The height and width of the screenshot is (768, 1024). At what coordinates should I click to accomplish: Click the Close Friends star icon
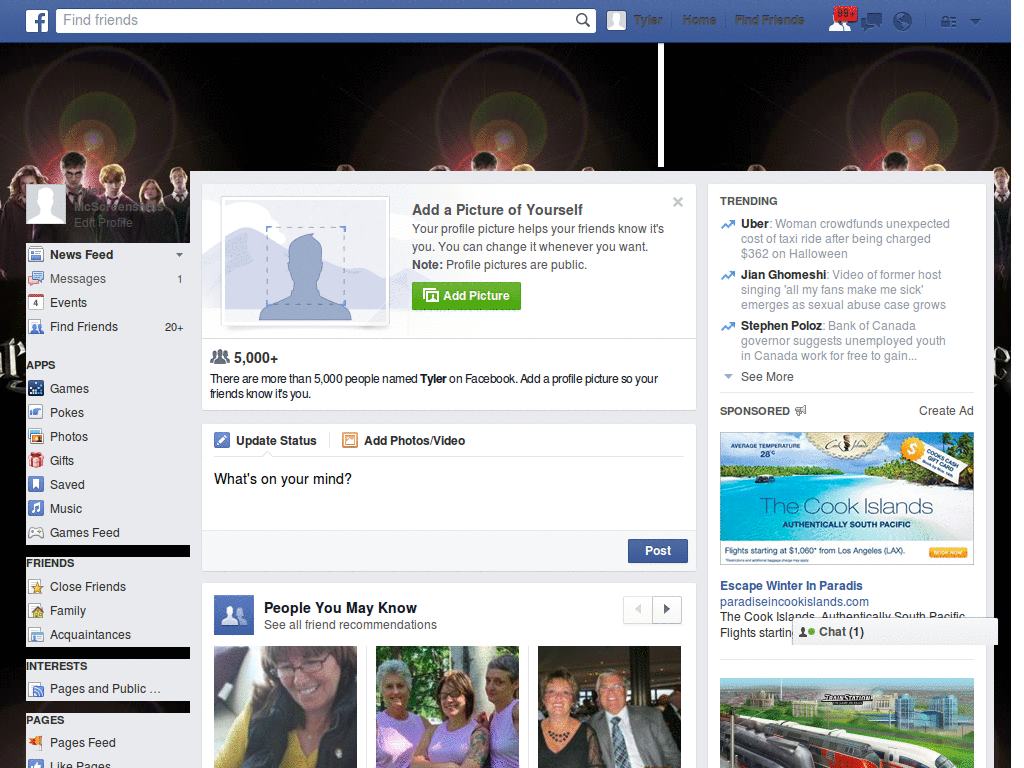tap(37, 587)
